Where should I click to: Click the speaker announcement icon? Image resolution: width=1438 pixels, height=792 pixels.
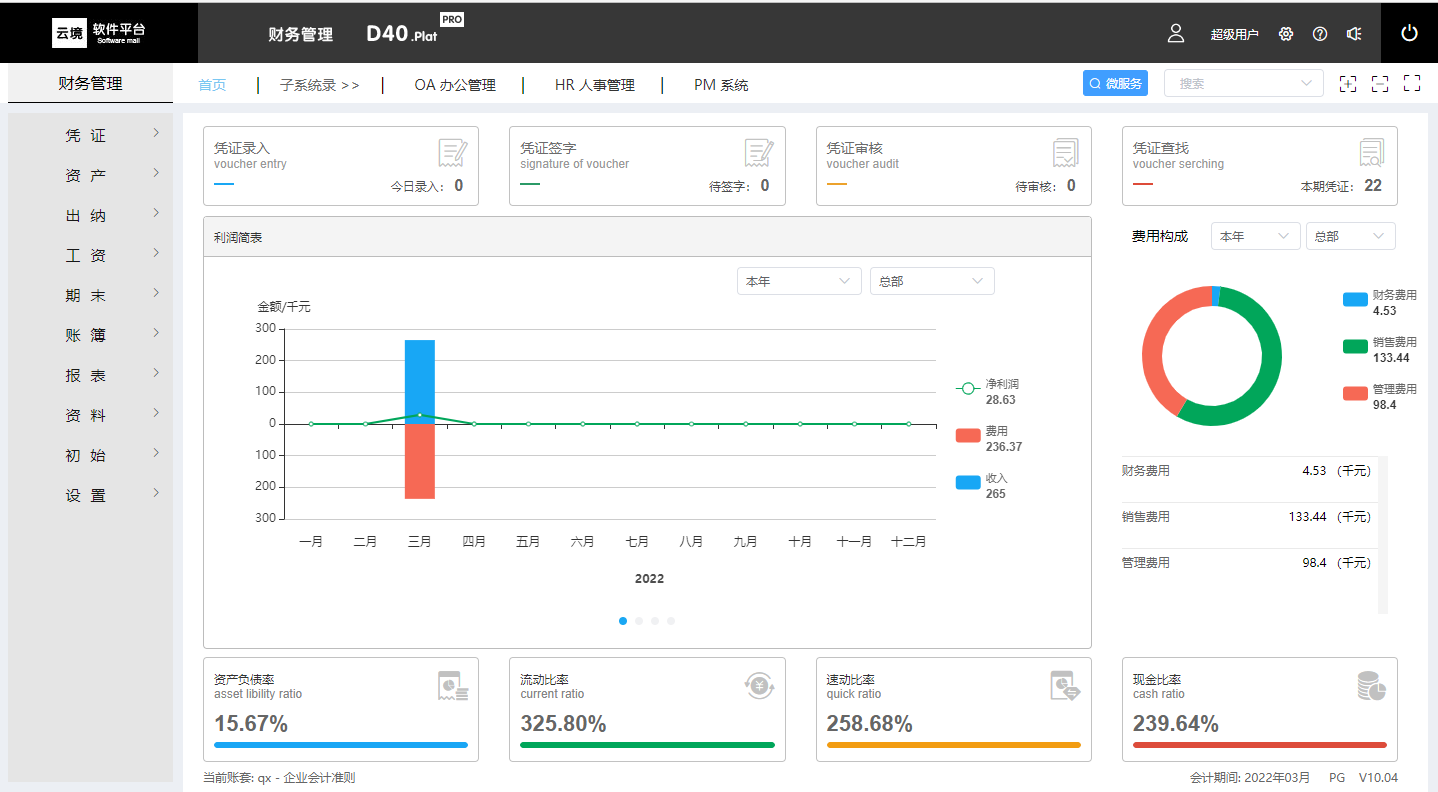pos(1354,34)
